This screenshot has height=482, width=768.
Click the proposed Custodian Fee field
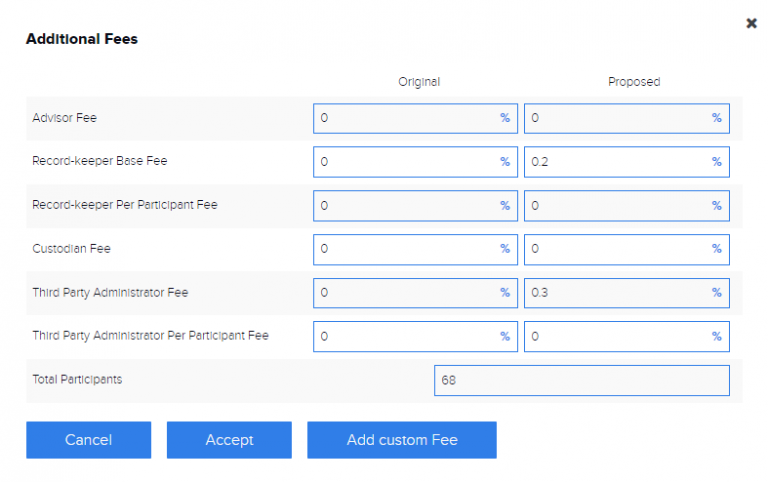coord(615,249)
